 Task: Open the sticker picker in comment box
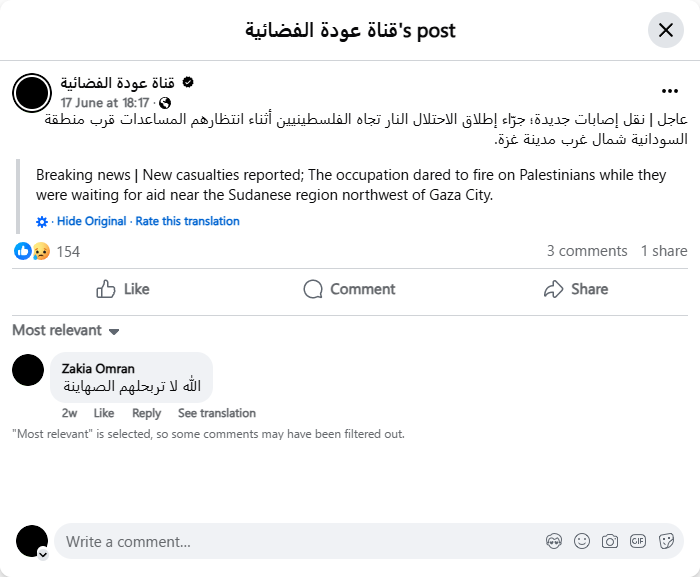coord(666,541)
